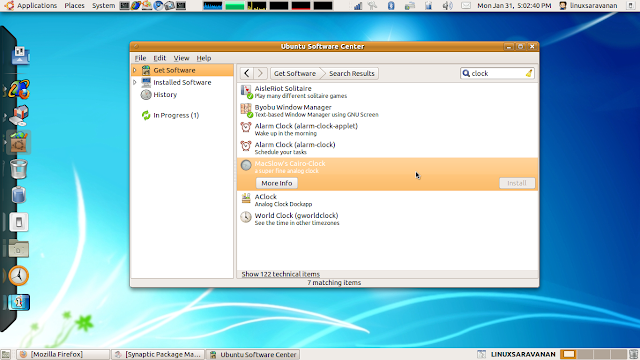Screen dimensions: 640x360
Task: Open the Ubuntu Software Center dock icon
Action: (19, 142)
